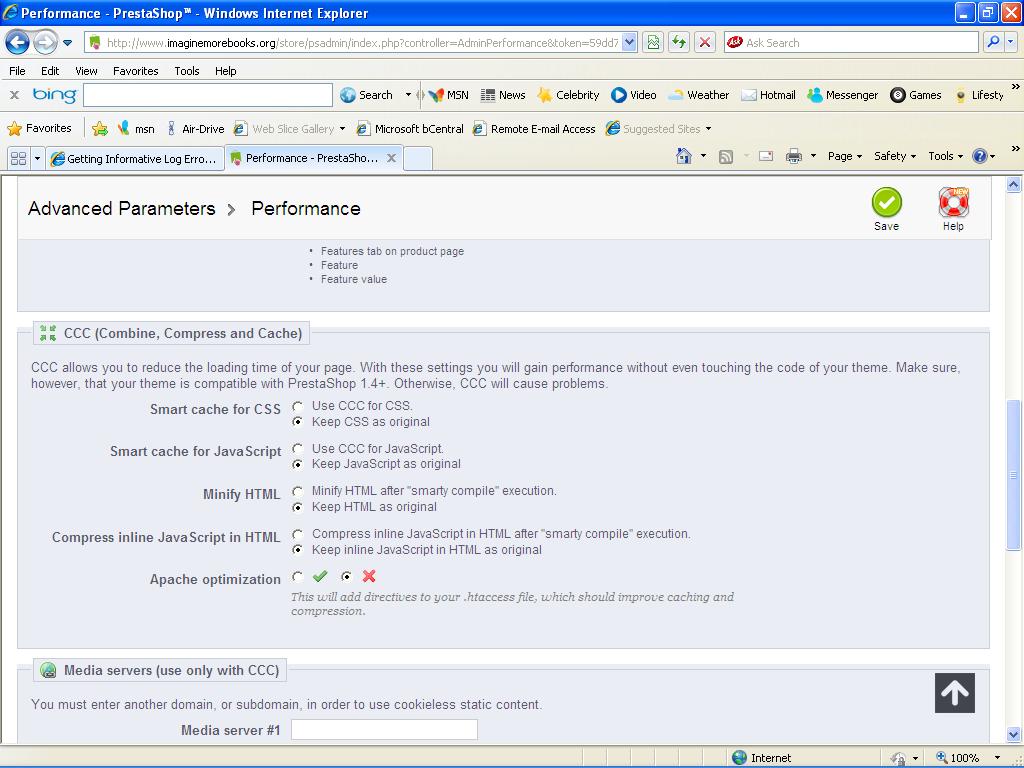Click the Print icon in command bar
Image resolution: width=1024 pixels, height=768 pixels.
click(x=793, y=155)
